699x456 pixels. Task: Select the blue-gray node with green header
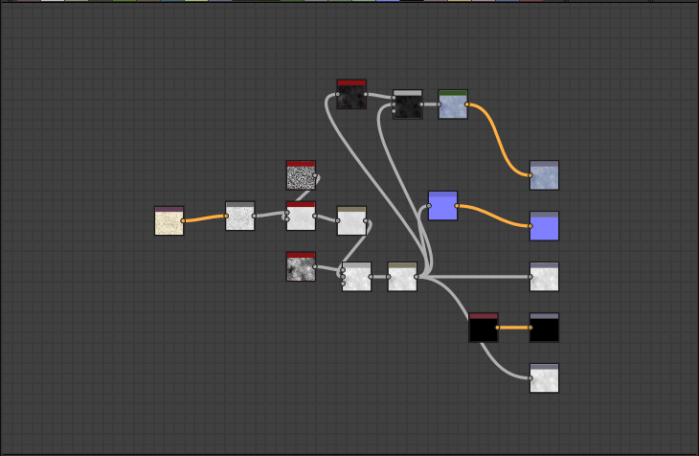(x=453, y=105)
